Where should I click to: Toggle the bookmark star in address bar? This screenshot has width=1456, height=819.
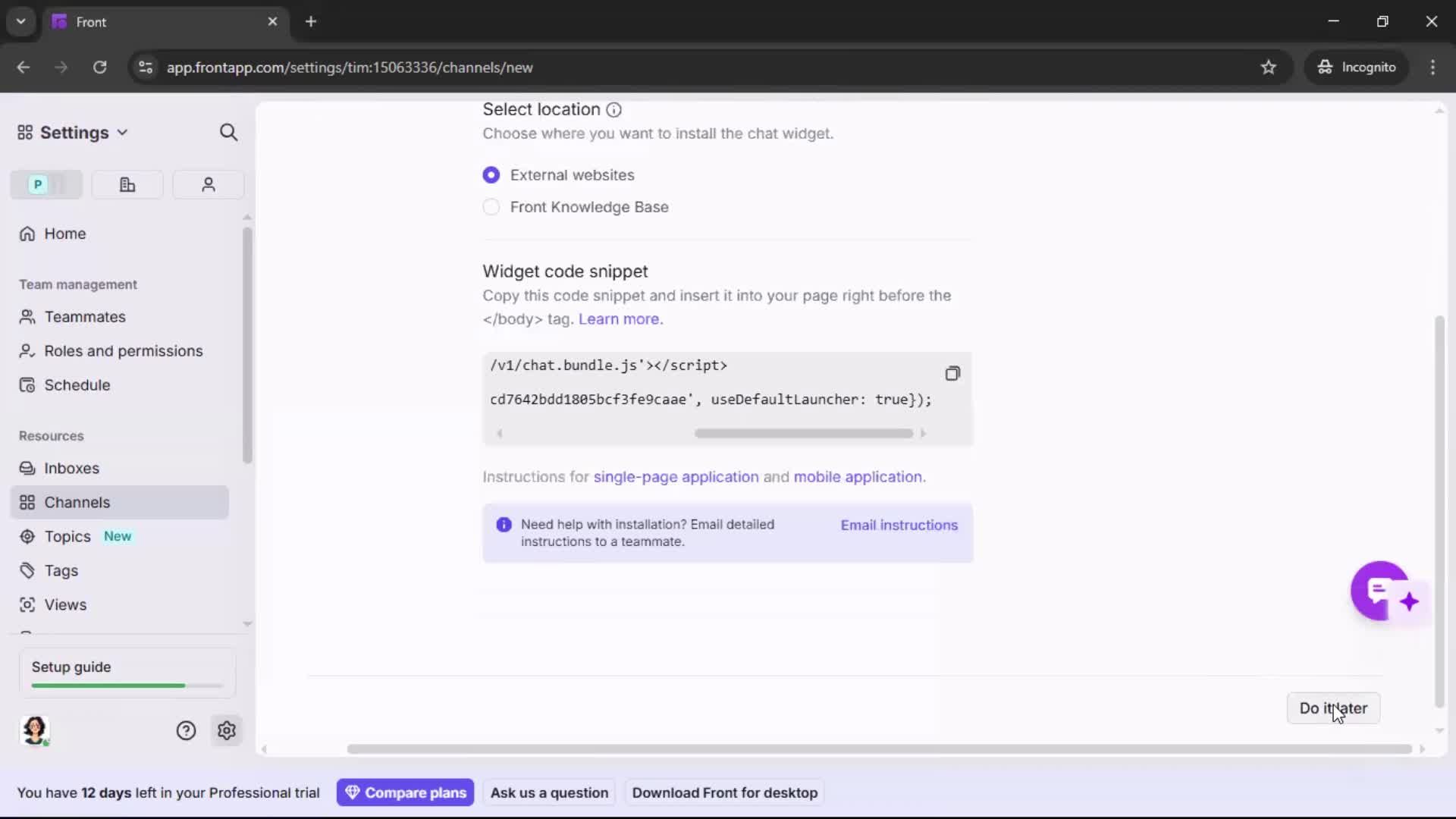(1269, 67)
